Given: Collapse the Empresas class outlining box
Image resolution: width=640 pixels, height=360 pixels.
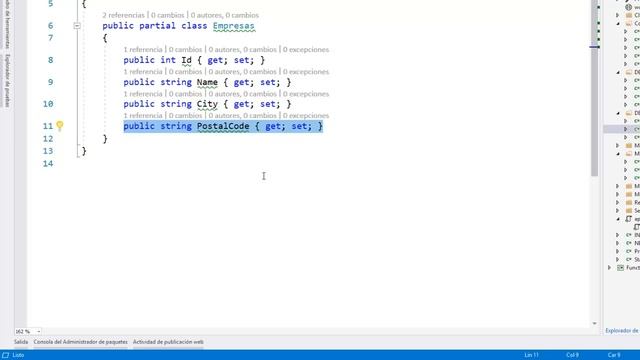Looking at the screenshot, I should [x=77, y=26].
